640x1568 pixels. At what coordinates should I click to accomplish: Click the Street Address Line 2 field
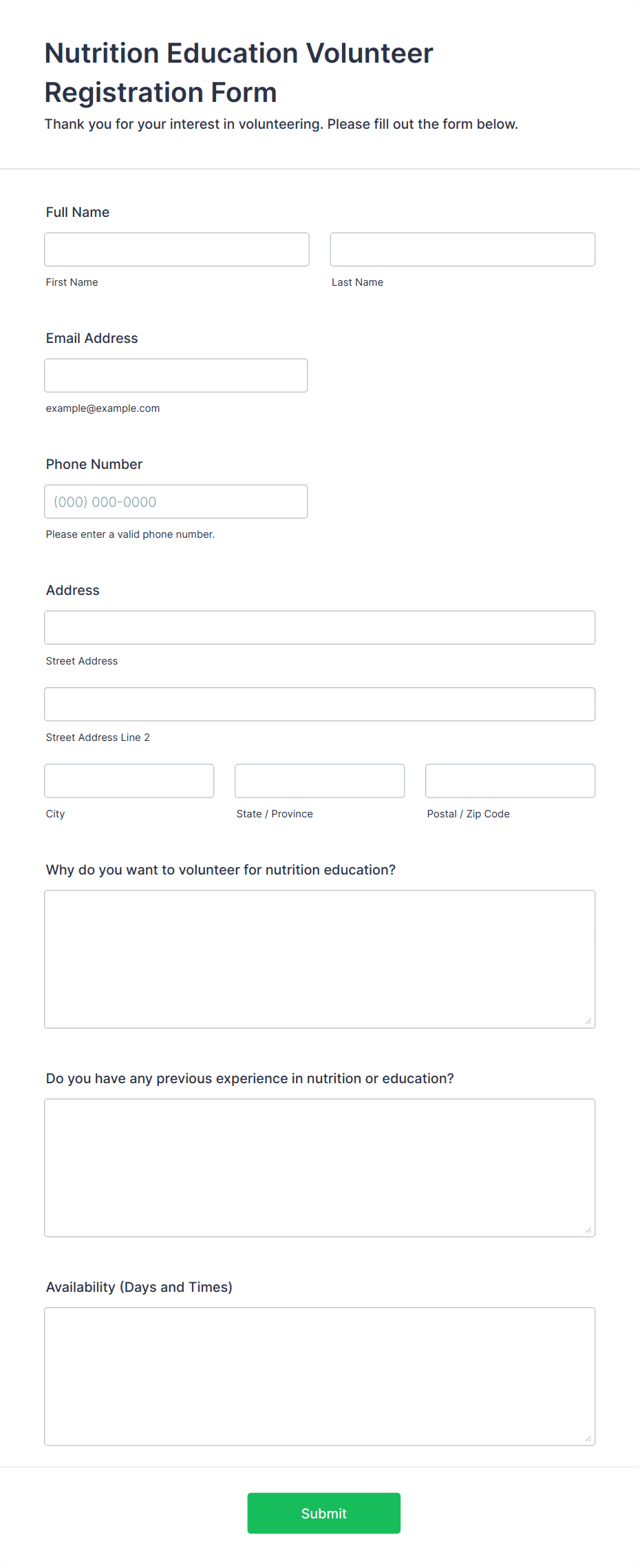[x=320, y=704]
